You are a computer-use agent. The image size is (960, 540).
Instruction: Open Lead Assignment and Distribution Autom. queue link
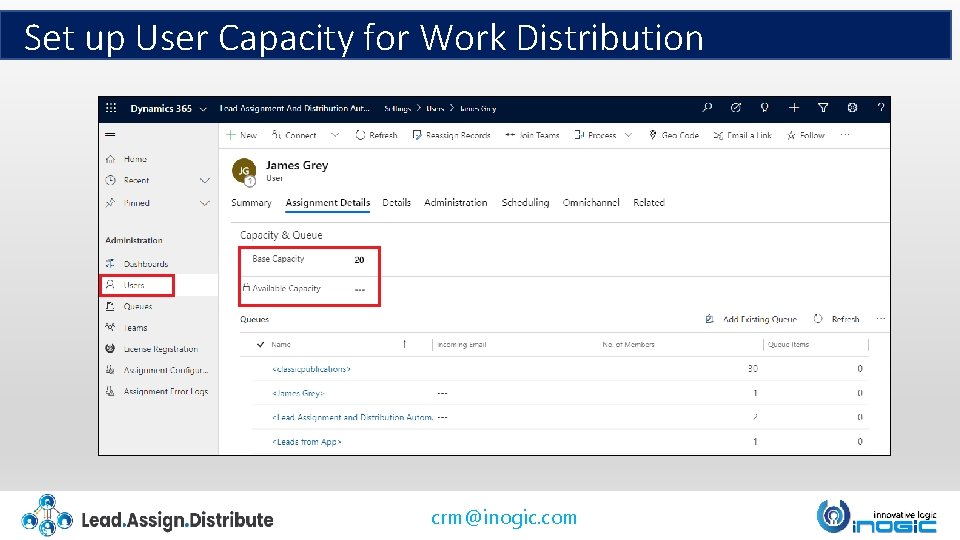coord(353,417)
